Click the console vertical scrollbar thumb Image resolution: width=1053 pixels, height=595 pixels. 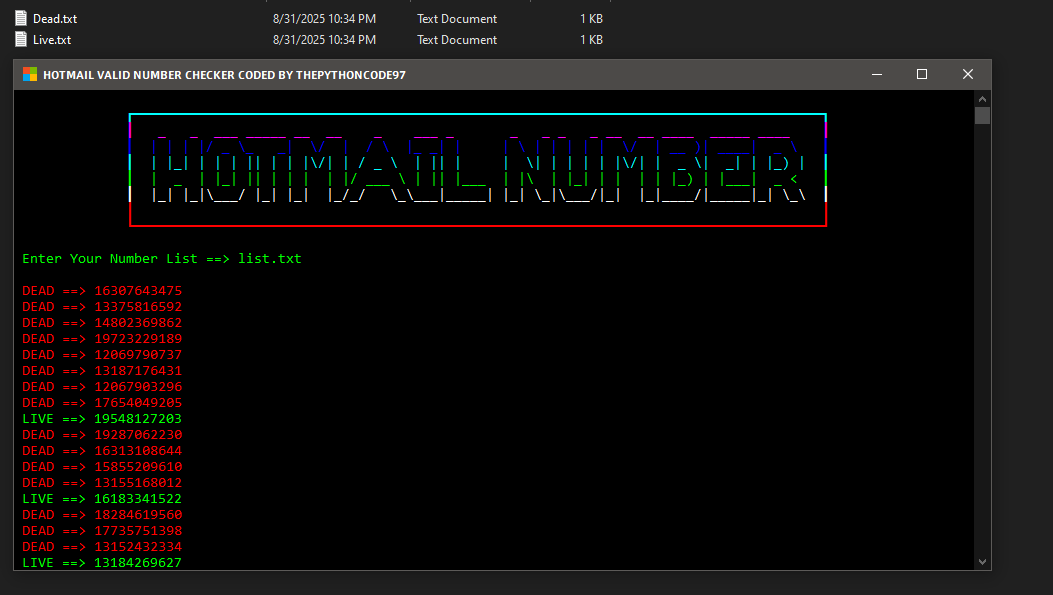982,116
